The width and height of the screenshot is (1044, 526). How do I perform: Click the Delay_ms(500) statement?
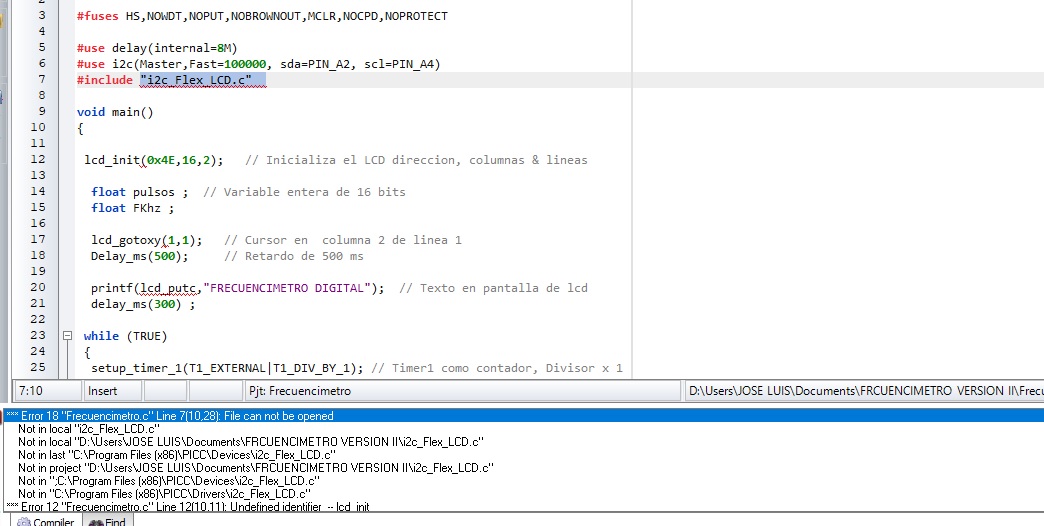[x=140, y=256]
